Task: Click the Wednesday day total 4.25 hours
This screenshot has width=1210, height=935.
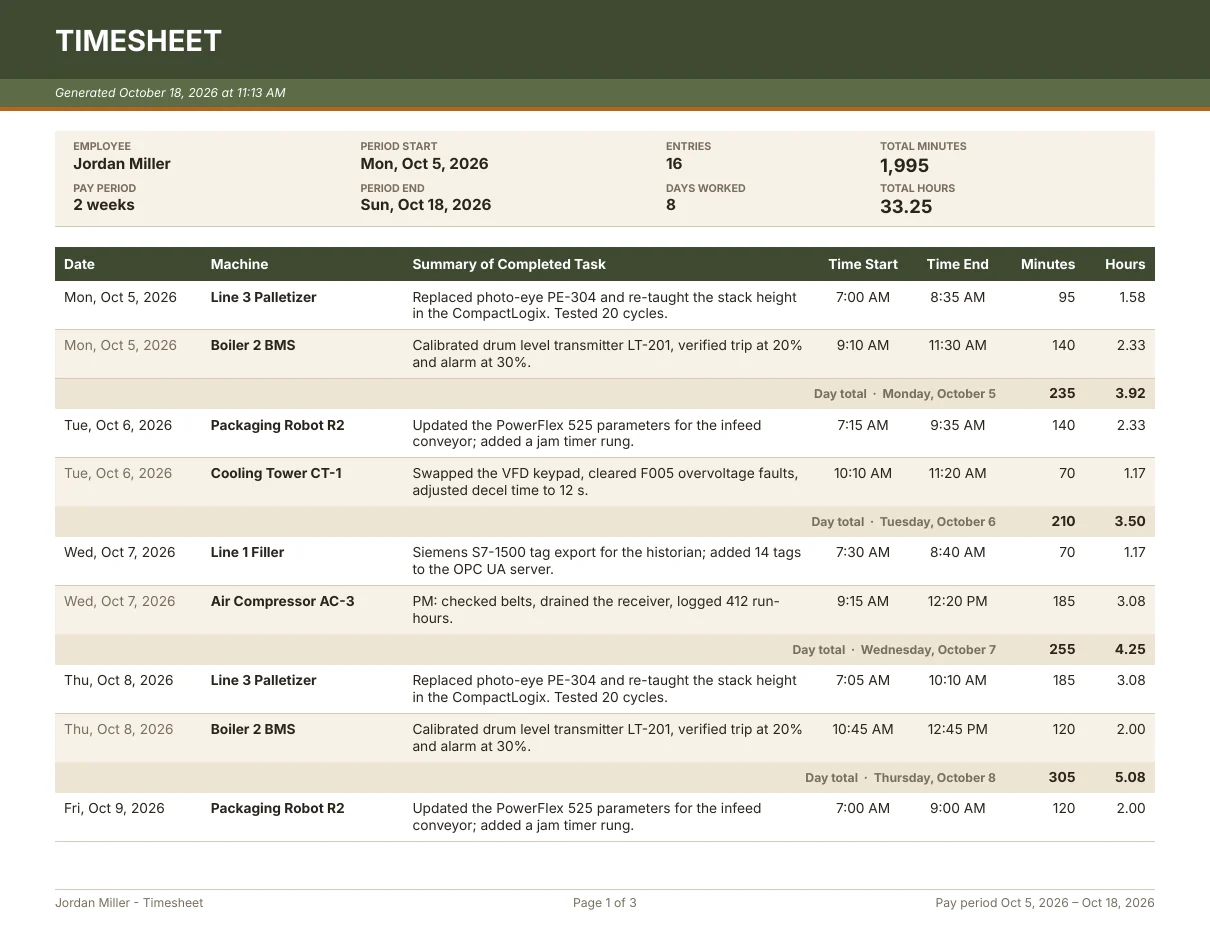Action: point(1130,650)
